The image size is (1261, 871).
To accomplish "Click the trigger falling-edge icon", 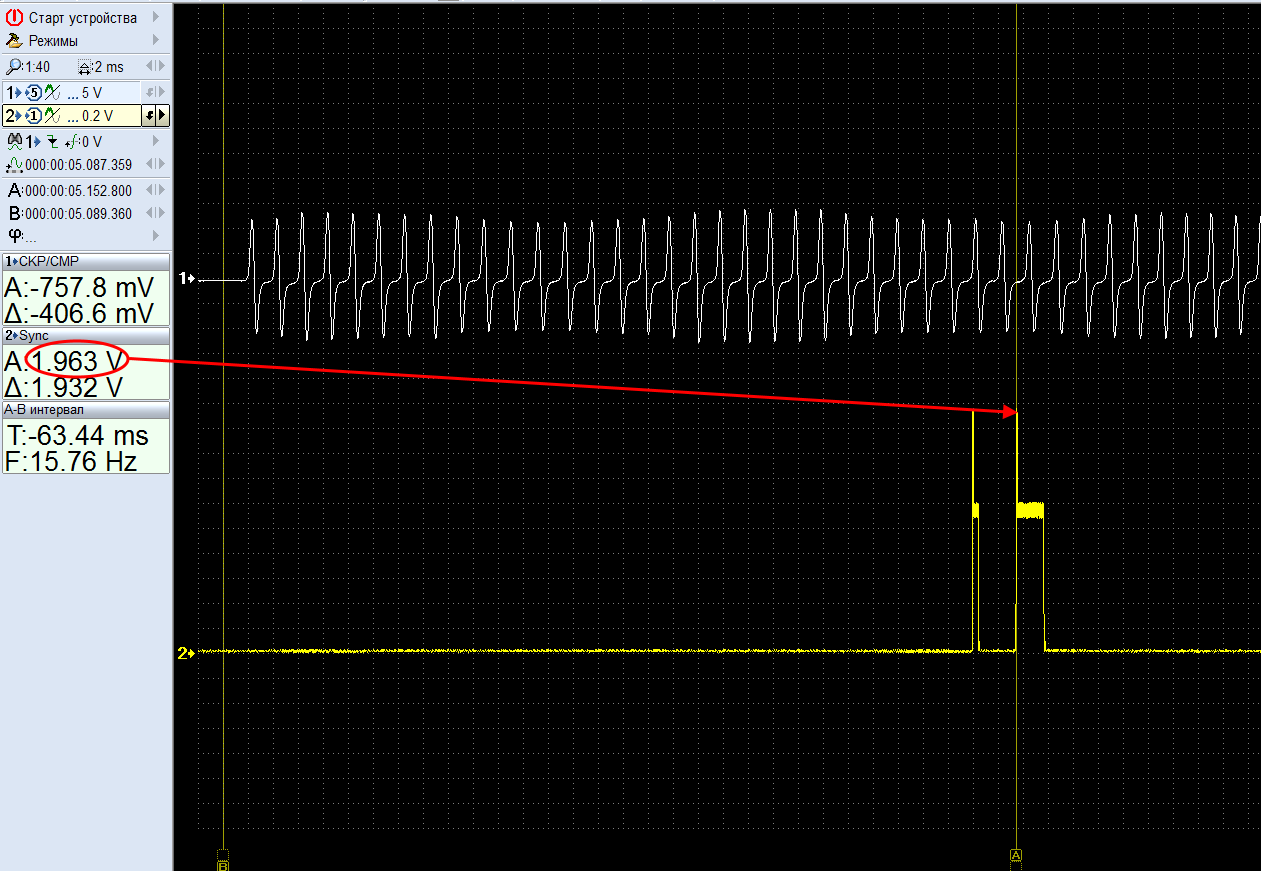I will [x=52, y=141].
